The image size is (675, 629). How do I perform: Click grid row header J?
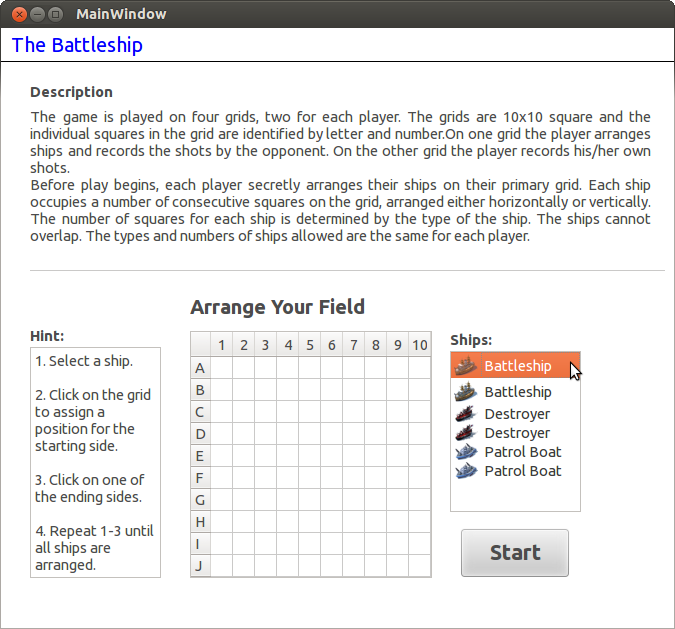[x=200, y=565]
